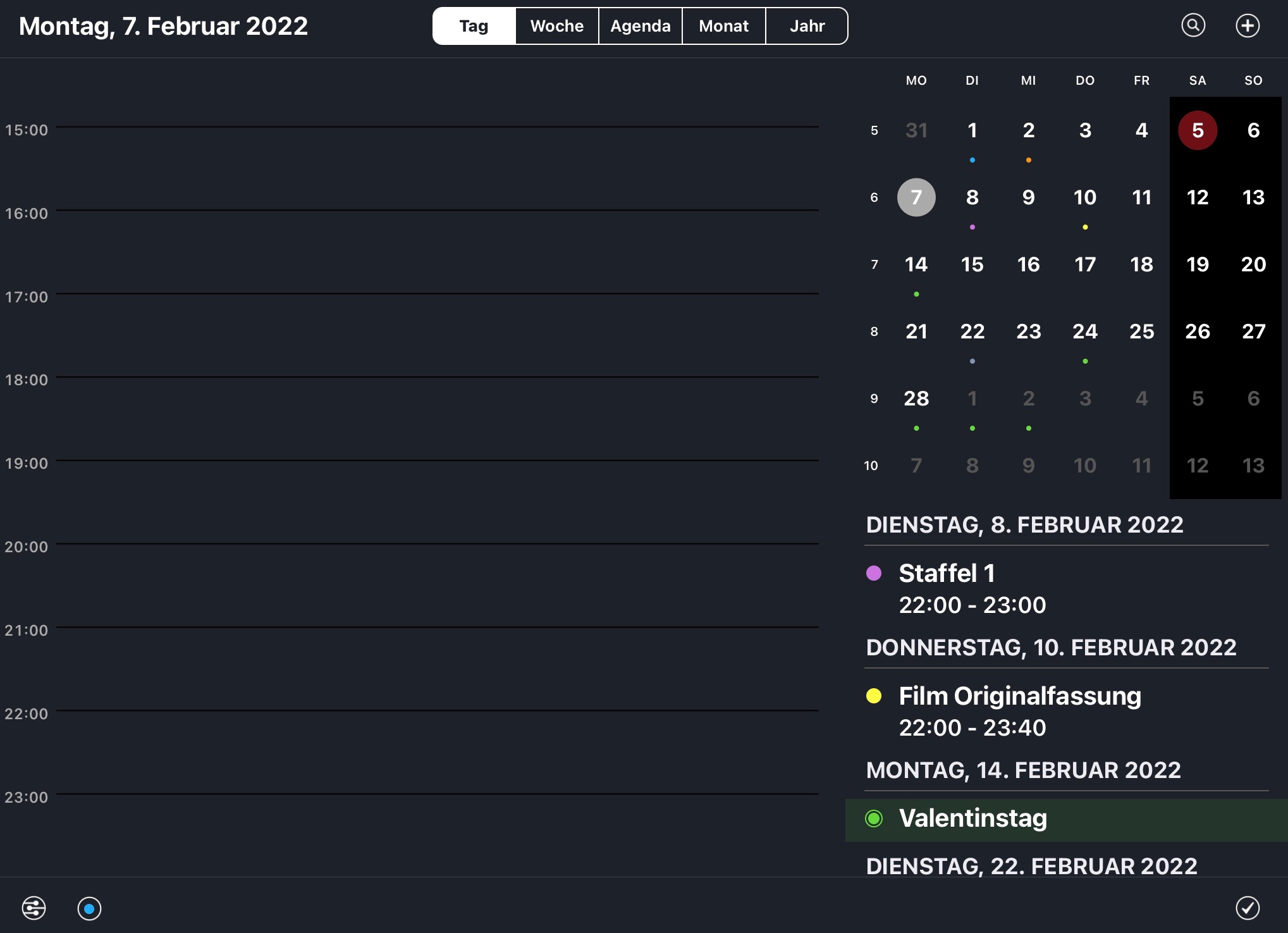Switch to the Jahr view
The width and height of the screenshot is (1288, 933).
(x=807, y=26)
